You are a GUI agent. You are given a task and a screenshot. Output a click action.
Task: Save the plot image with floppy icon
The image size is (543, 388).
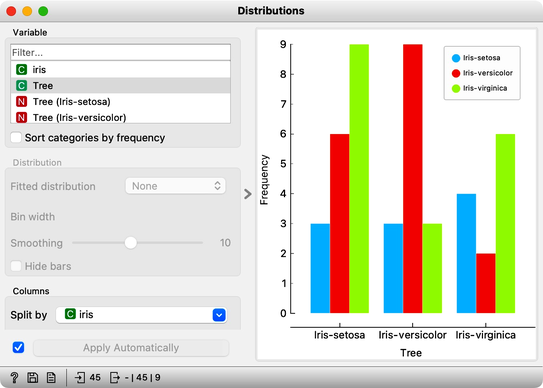pos(33,377)
